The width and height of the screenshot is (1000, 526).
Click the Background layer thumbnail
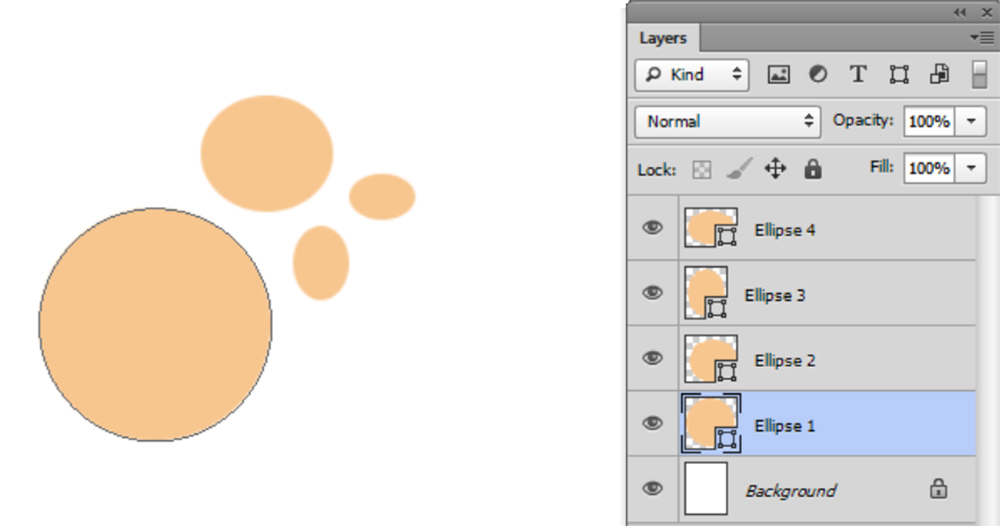[x=706, y=488]
